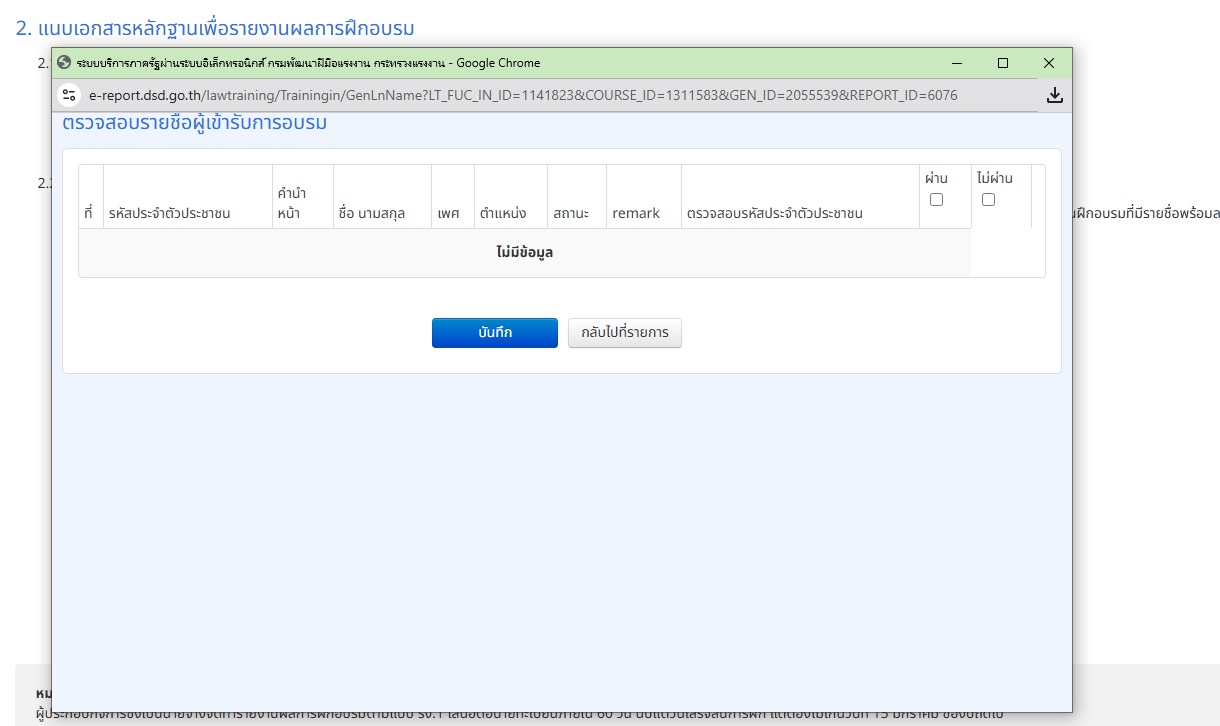
Task: Click the globe icon in window title bar
Action: [x=65, y=63]
